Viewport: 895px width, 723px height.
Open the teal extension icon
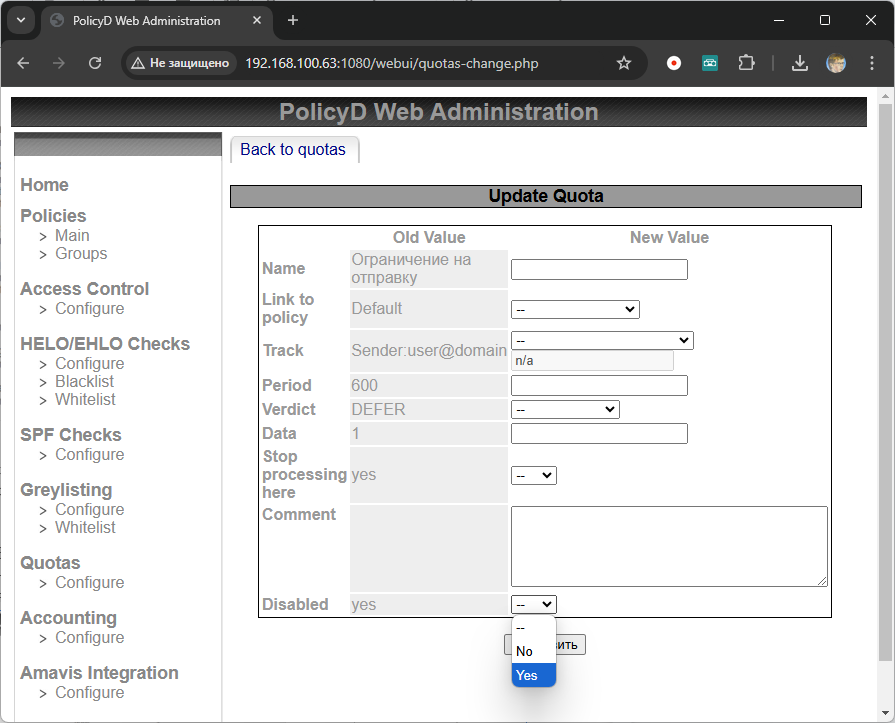709,63
